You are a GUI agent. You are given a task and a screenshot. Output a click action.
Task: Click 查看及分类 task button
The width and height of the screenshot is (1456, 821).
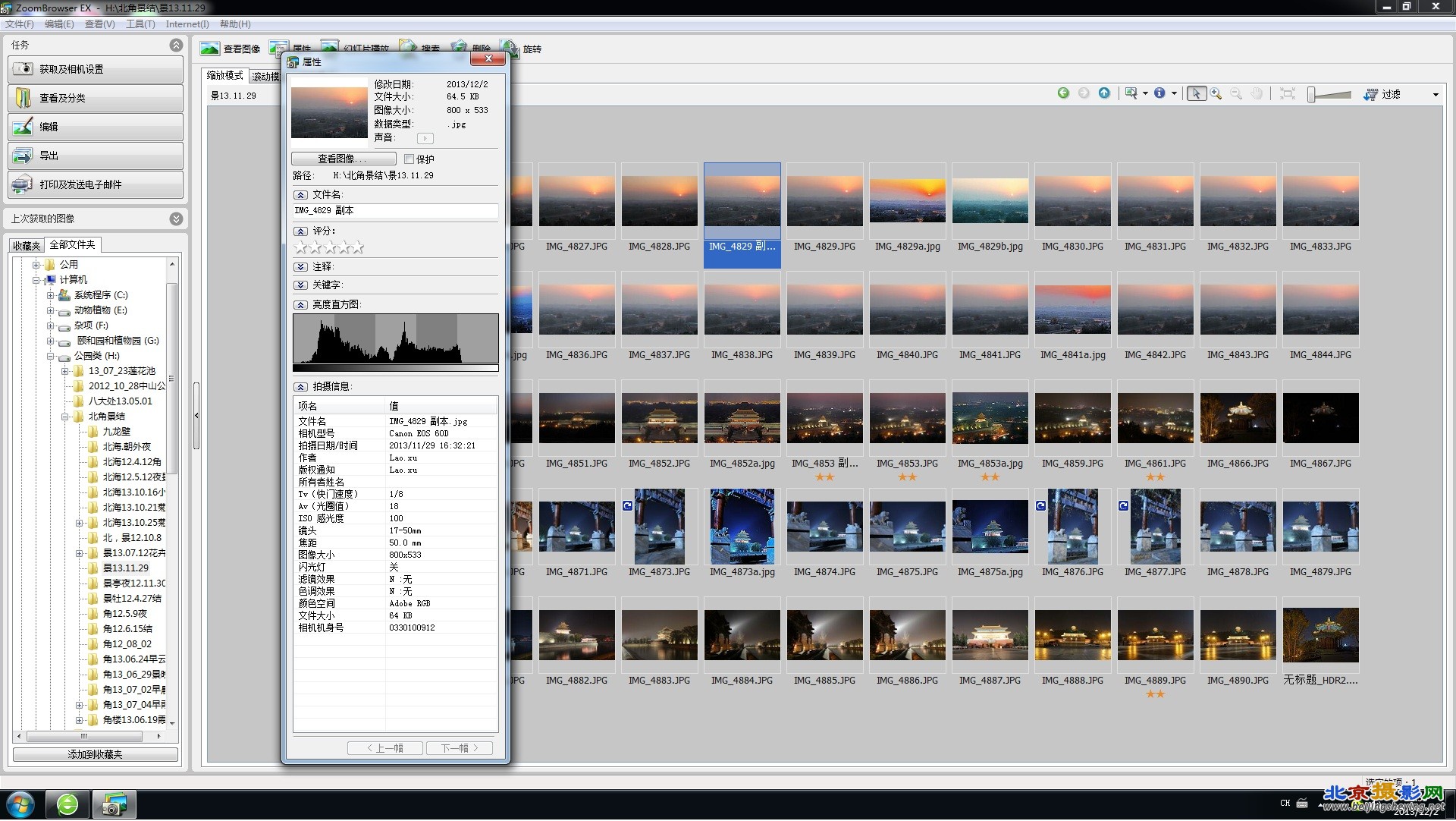[x=96, y=98]
